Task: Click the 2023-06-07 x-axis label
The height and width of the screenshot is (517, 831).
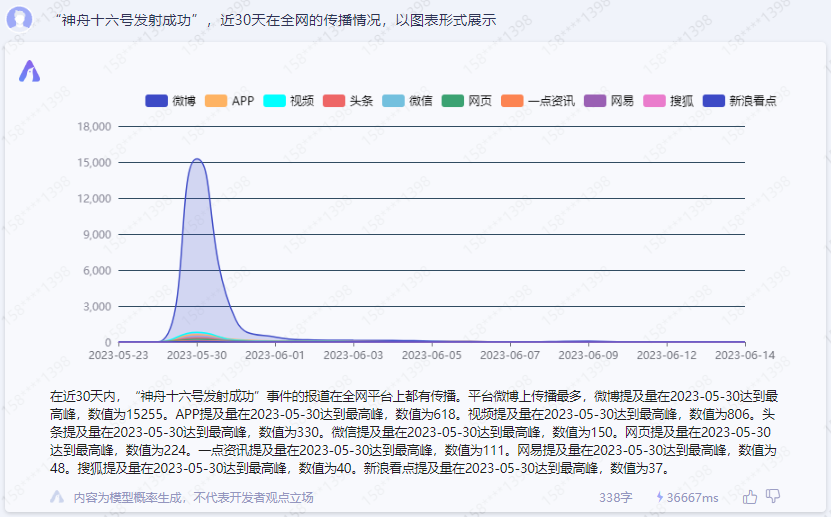Action: point(510,355)
